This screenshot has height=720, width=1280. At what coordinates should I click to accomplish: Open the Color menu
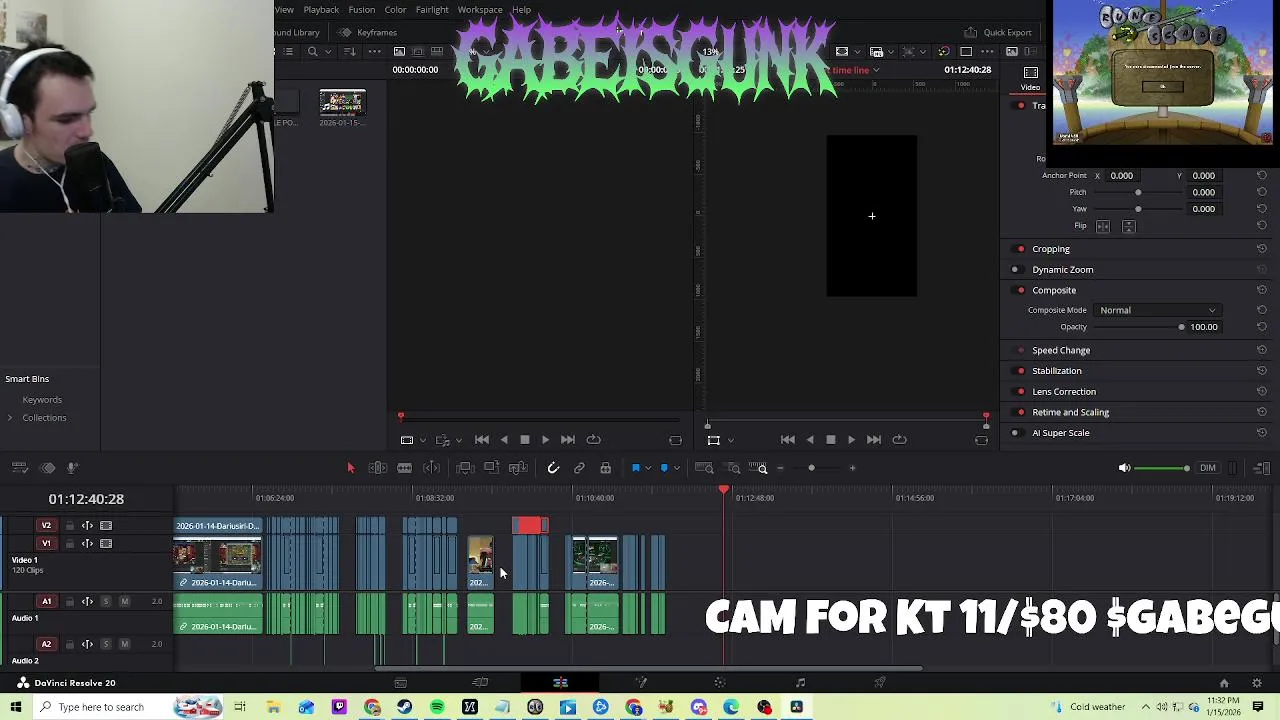[395, 10]
